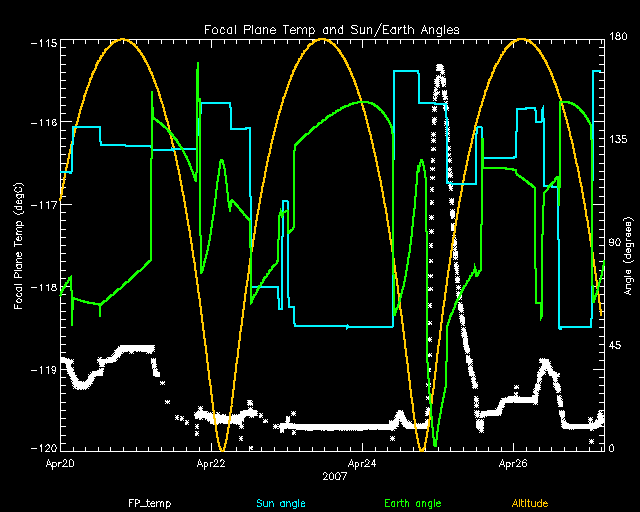
Task: Select the Earth angle legend label
Action: (x=413, y=503)
